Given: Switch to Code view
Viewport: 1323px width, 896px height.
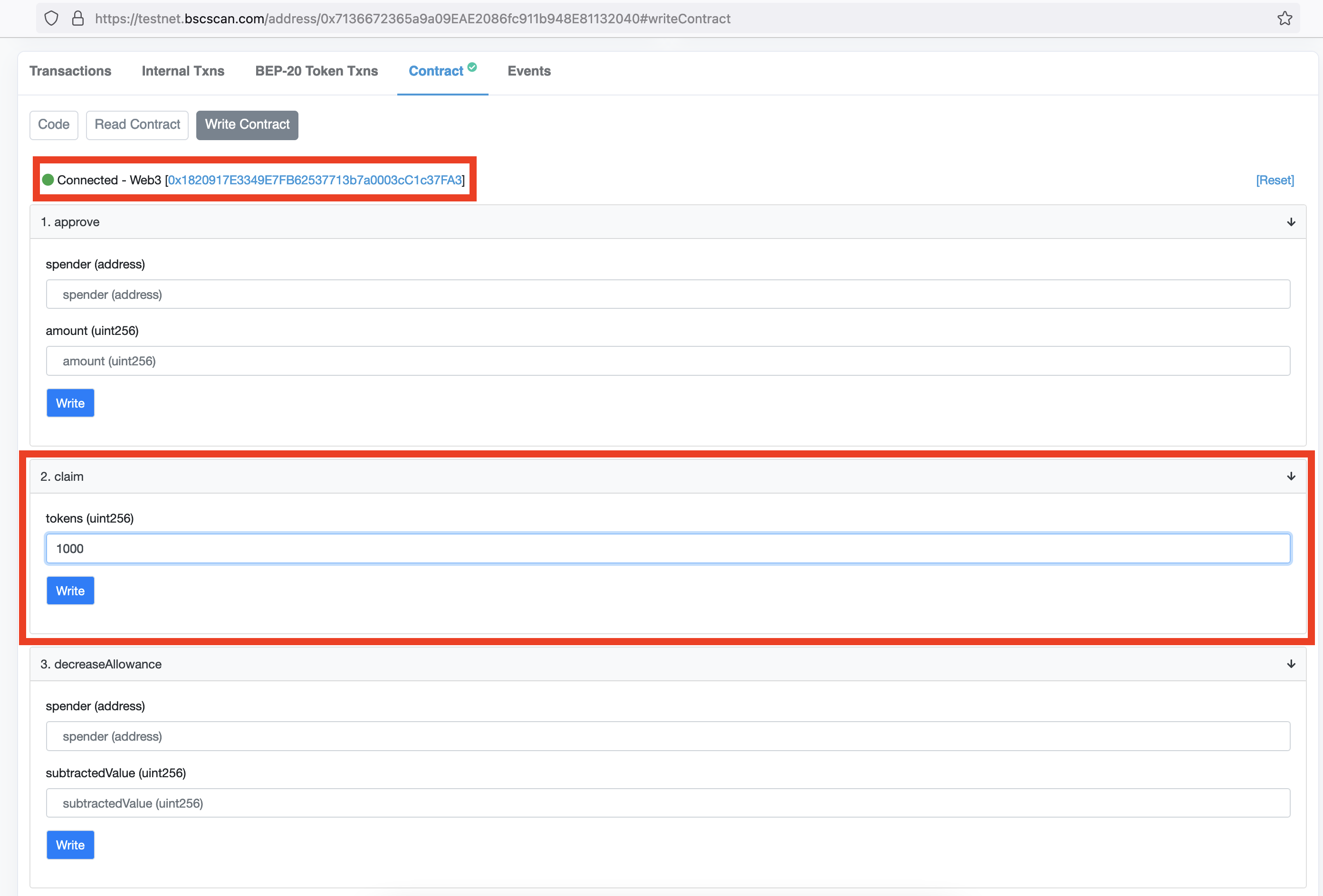Looking at the screenshot, I should pos(54,124).
